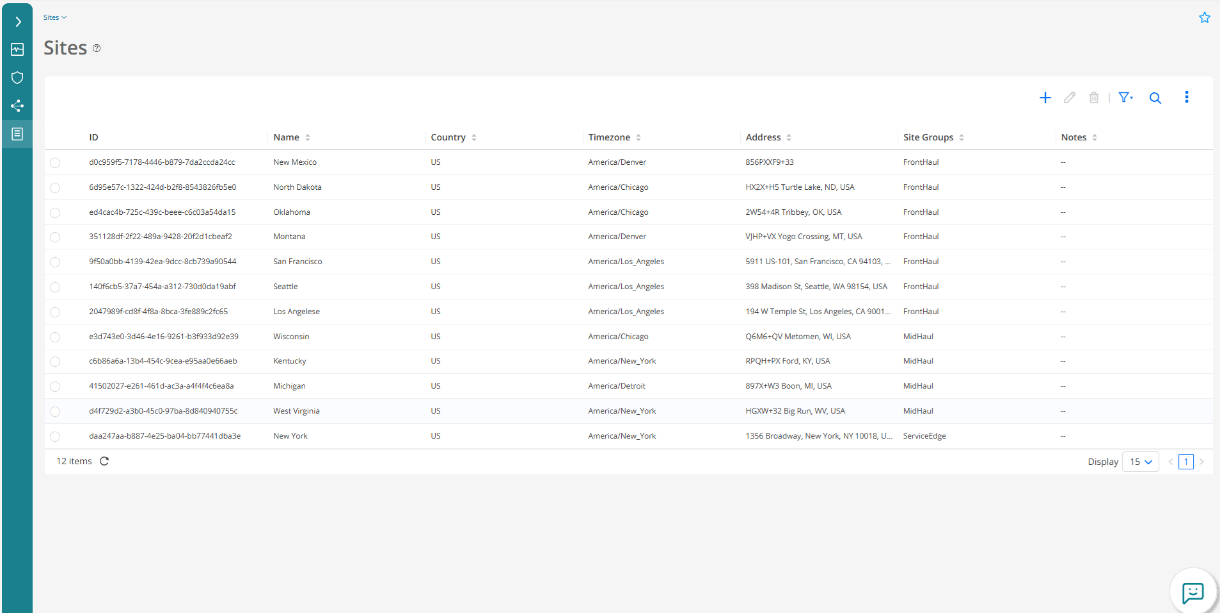
Task: Open the search magnifier in the table toolbar
Action: [x=1155, y=98]
